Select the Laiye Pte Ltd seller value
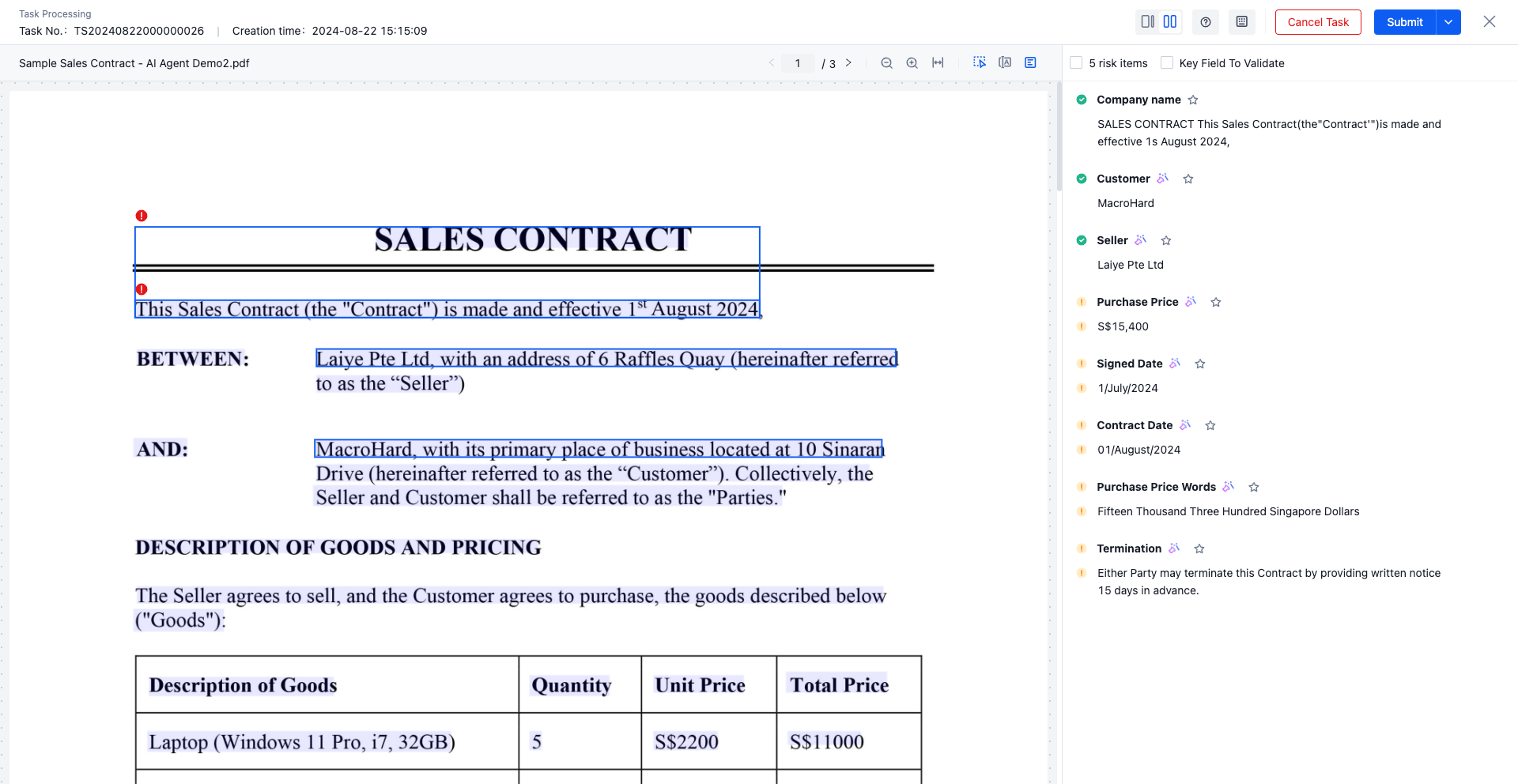 (1131, 265)
